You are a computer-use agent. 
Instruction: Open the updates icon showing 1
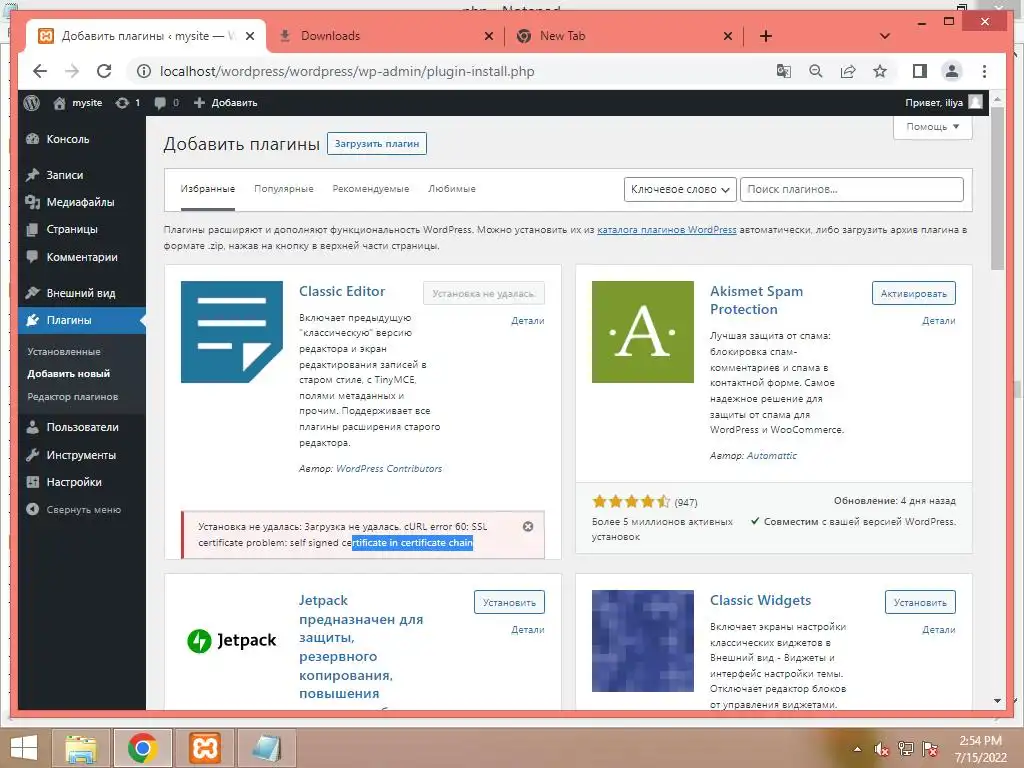tap(127, 103)
